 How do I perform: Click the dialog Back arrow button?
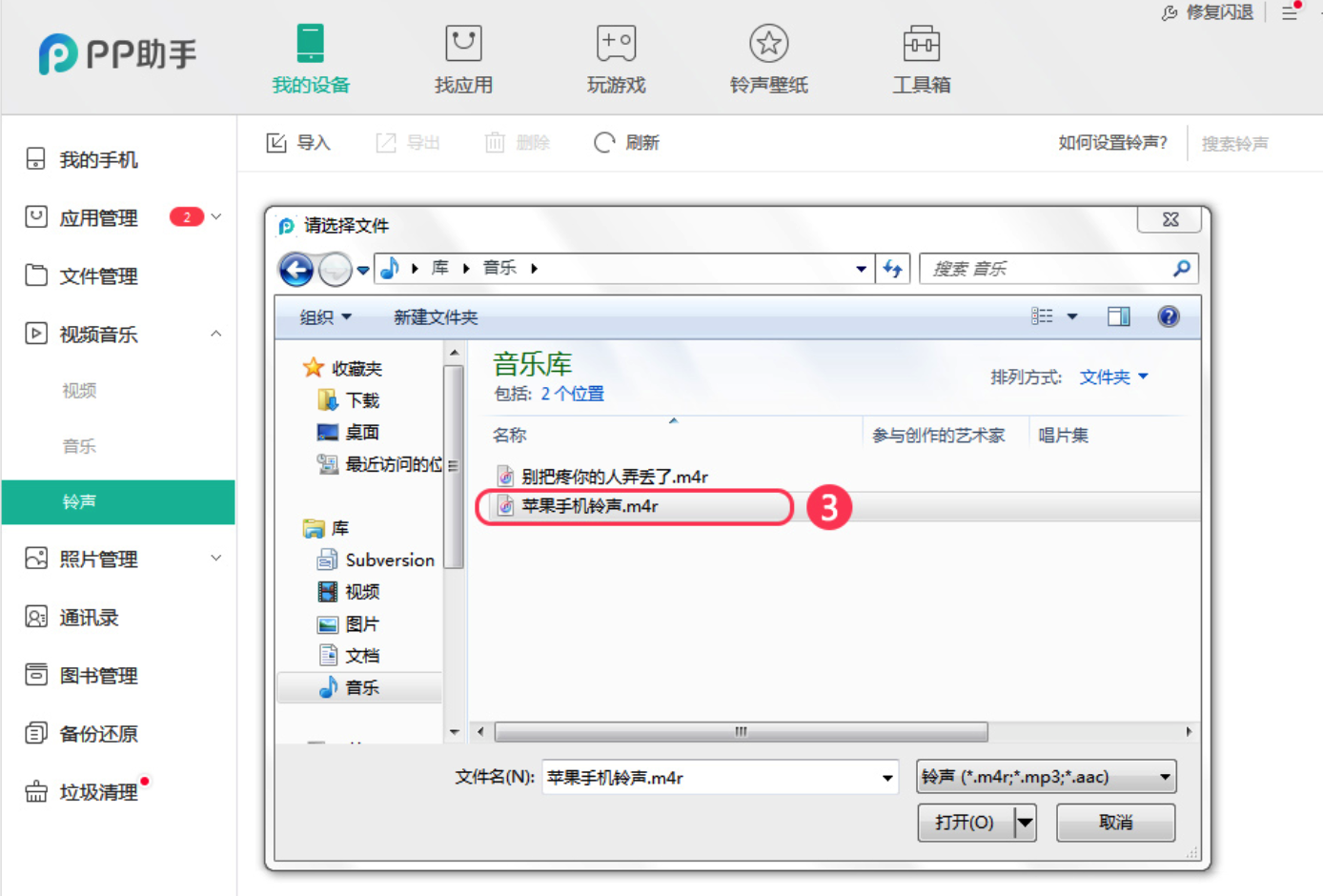pos(296,270)
